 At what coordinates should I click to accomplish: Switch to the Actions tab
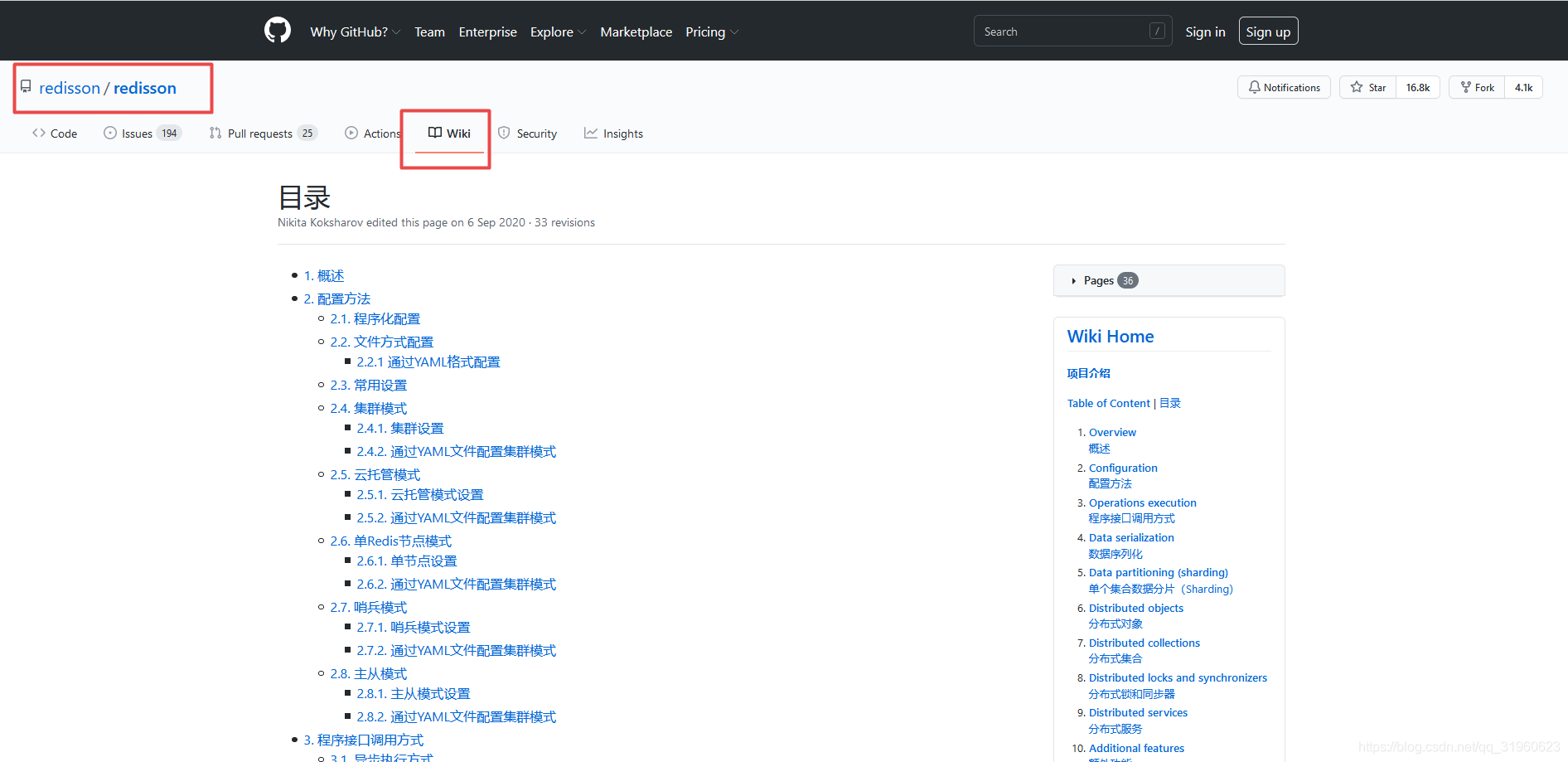[x=372, y=133]
